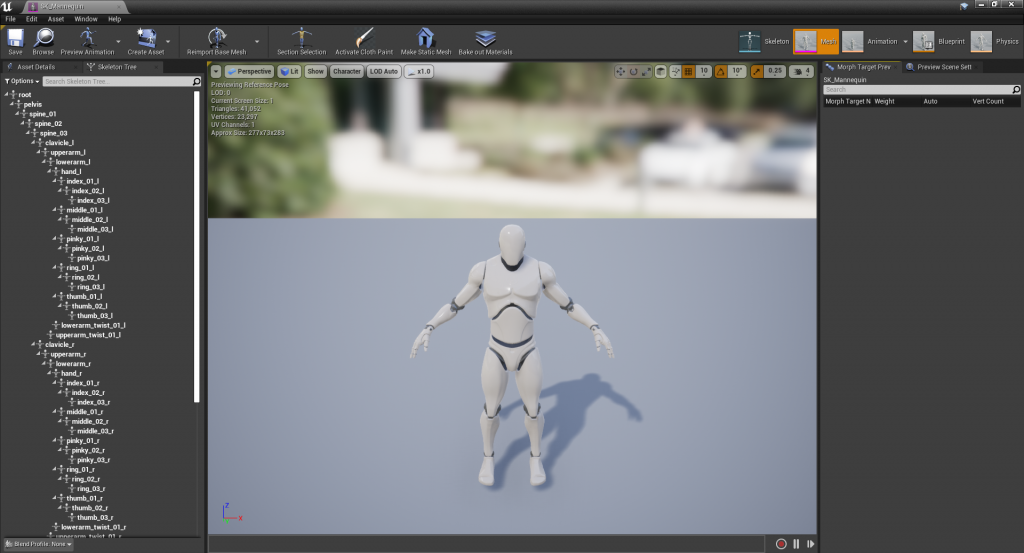Click Browse to find asset in content browser
The width and height of the screenshot is (1024, 553).
click(44, 39)
